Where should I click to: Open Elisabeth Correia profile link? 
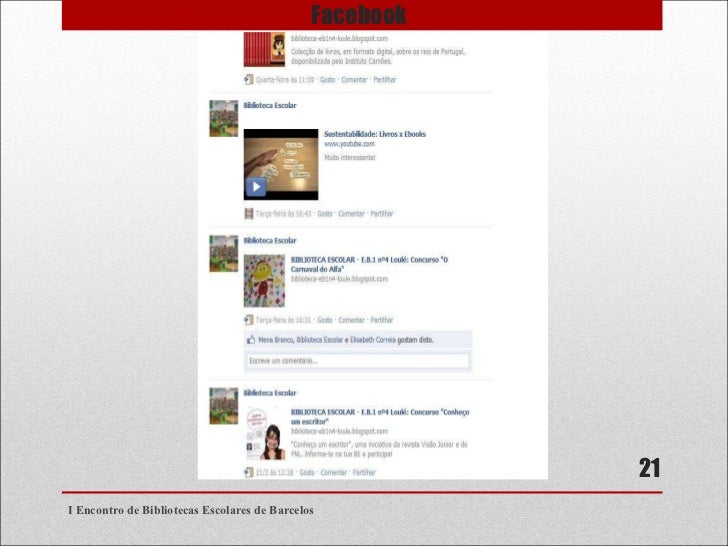click(373, 340)
